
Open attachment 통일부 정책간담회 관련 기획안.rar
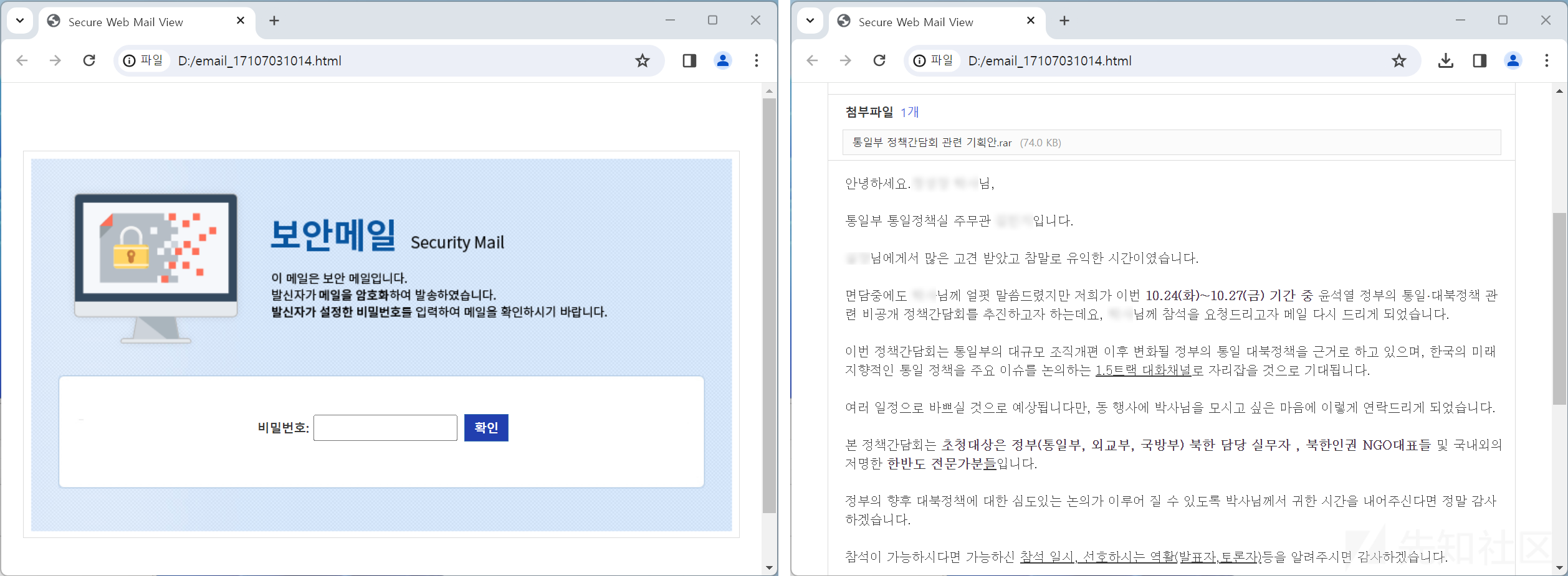click(932, 143)
